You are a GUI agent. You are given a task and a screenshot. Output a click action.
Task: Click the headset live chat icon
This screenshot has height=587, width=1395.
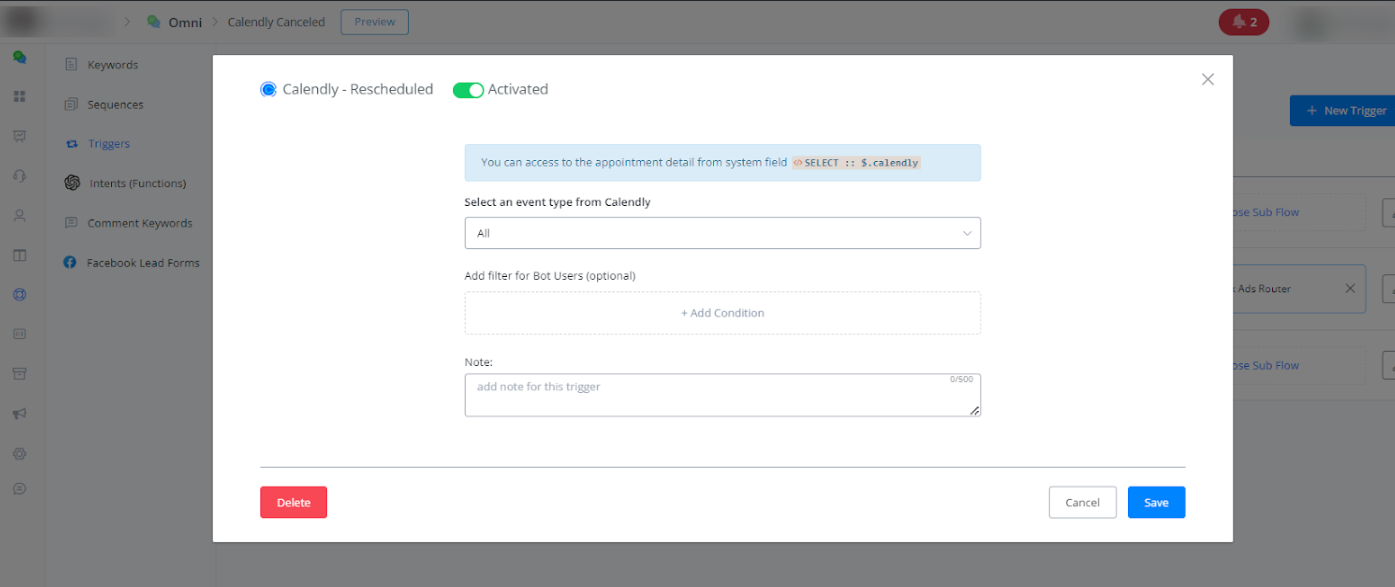click(x=19, y=176)
